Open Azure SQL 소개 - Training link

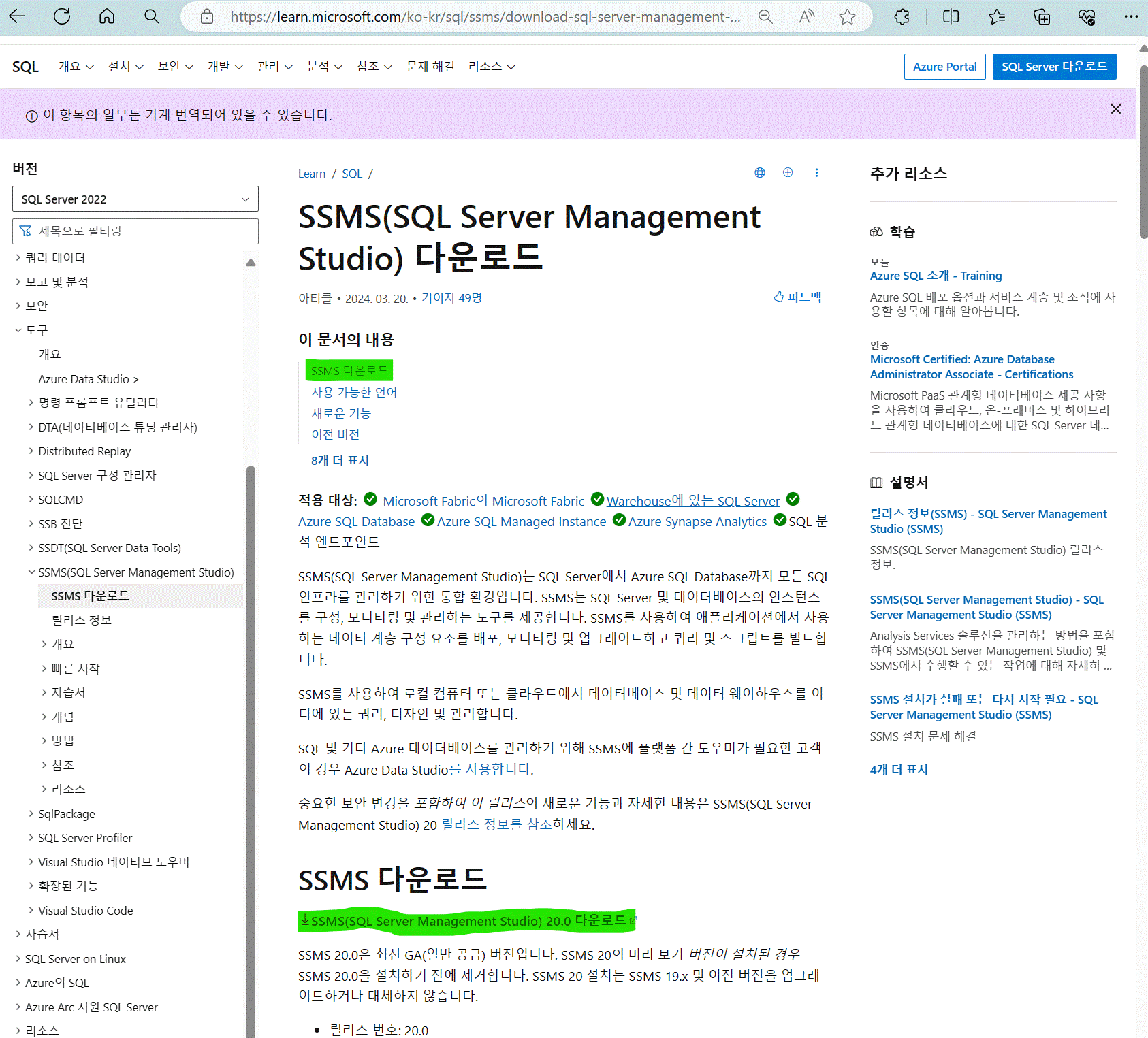[x=936, y=276]
